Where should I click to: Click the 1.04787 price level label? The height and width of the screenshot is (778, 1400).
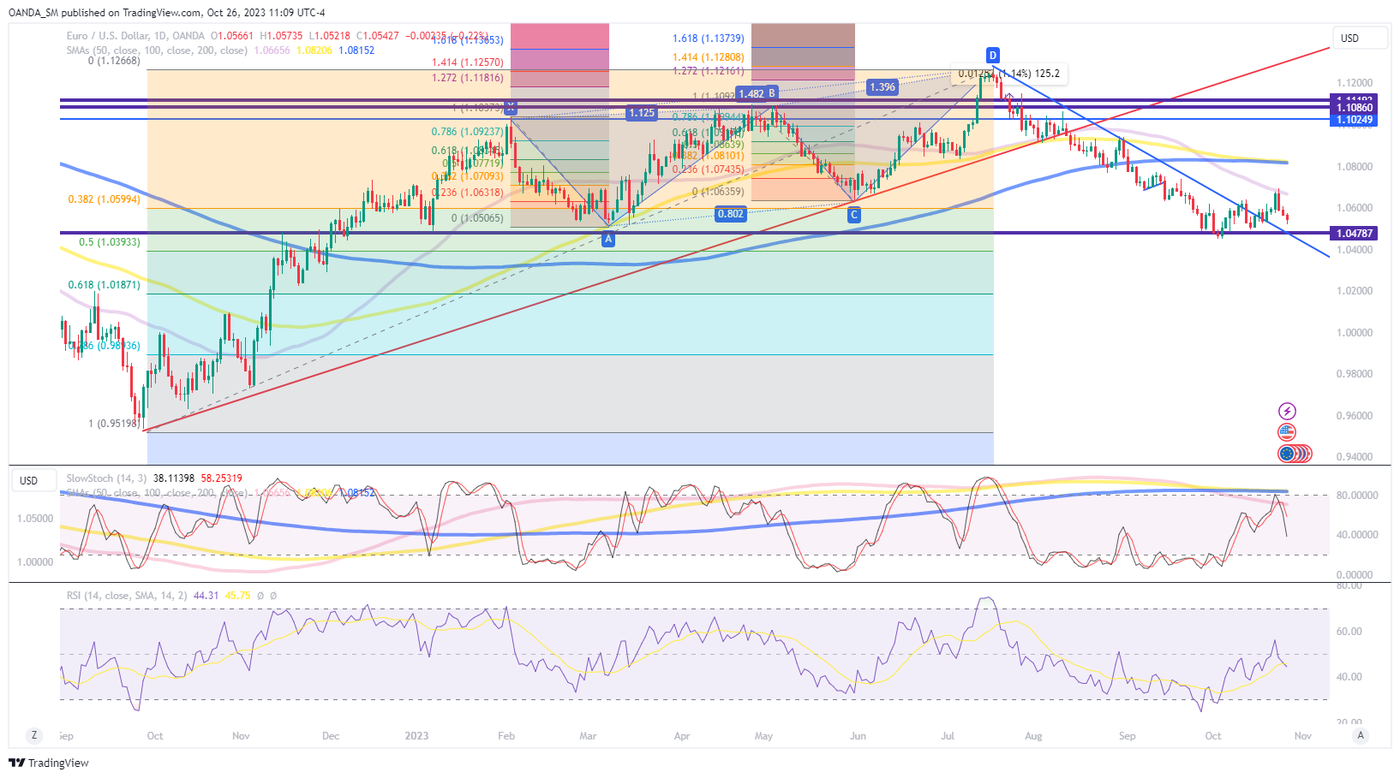click(x=1356, y=233)
